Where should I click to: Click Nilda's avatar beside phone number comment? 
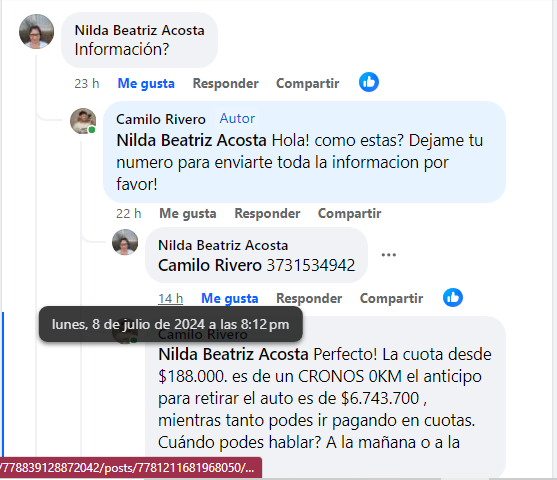tap(125, 242)
